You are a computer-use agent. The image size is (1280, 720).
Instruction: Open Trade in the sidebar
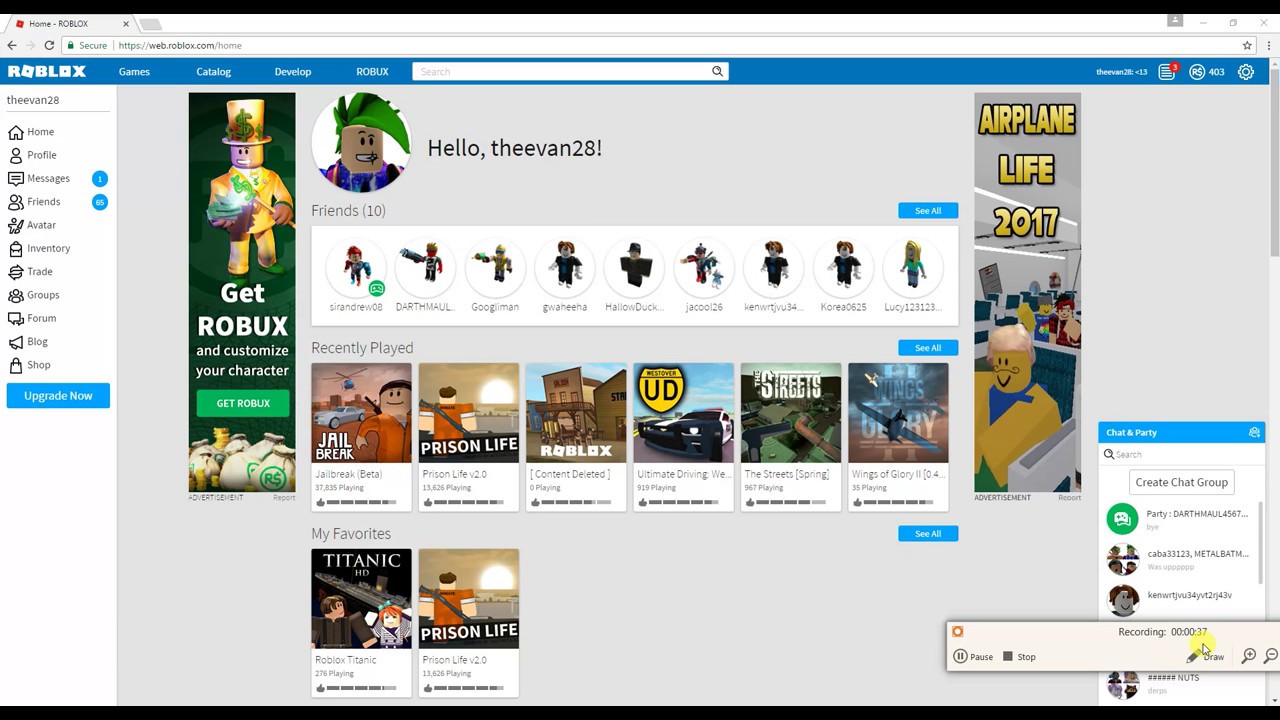(30, 272)
